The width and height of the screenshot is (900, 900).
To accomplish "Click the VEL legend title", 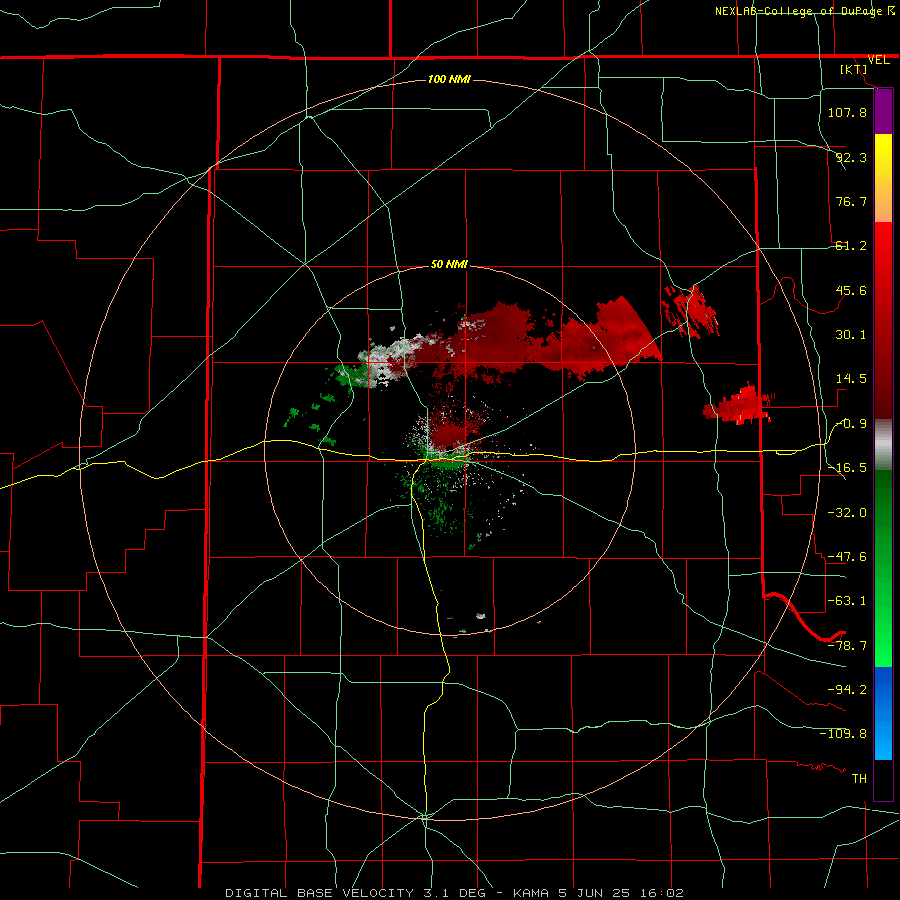I will pos(878,60).
